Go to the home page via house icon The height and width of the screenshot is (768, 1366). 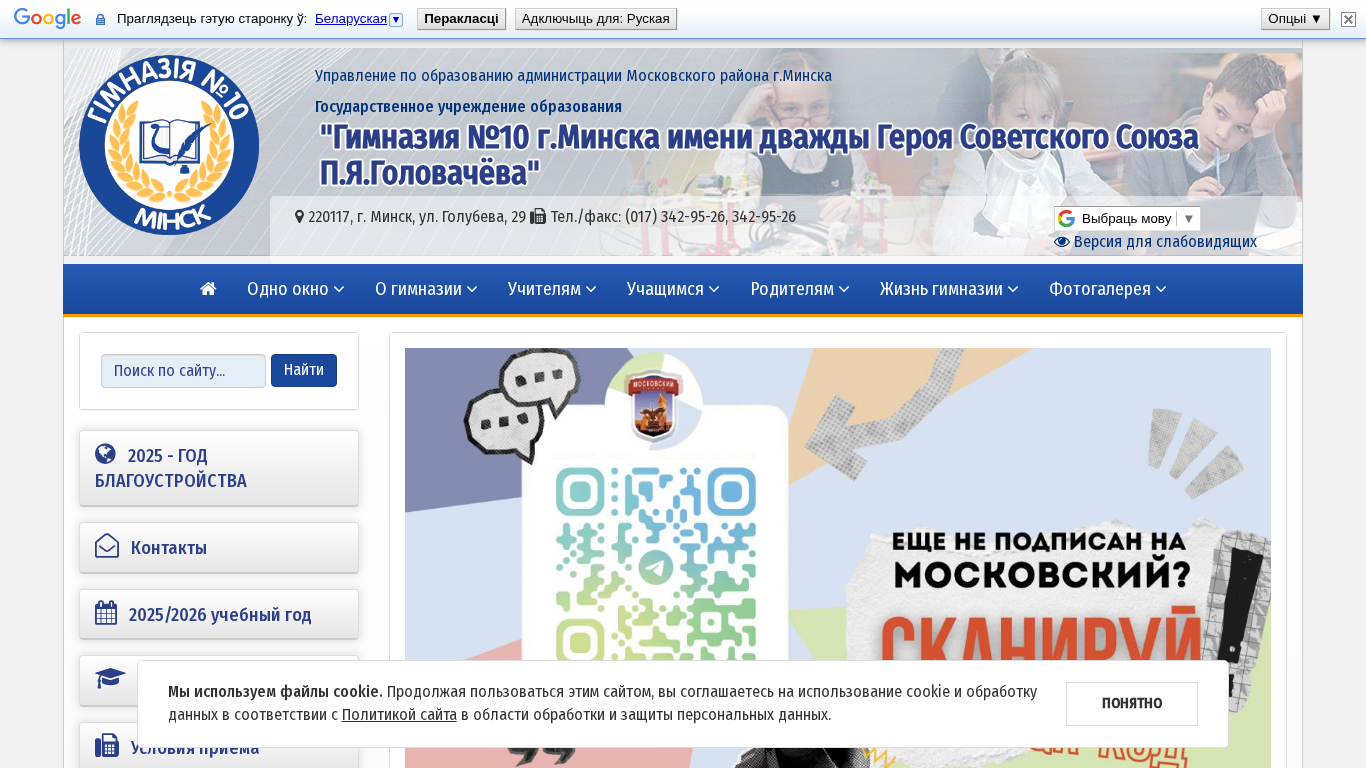[x=208, y=289]
